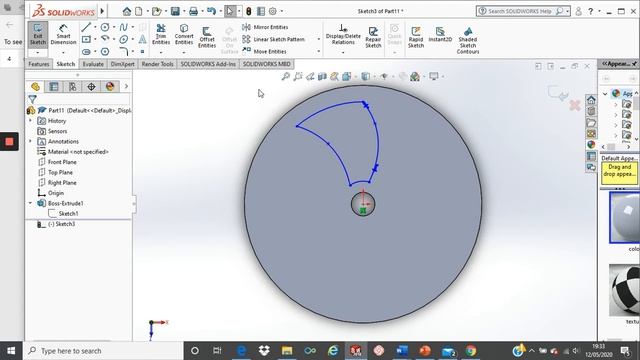640x360 pixels.
Task: Click the Search SOLIDWORKS Help field
Action: coord(523,11)
